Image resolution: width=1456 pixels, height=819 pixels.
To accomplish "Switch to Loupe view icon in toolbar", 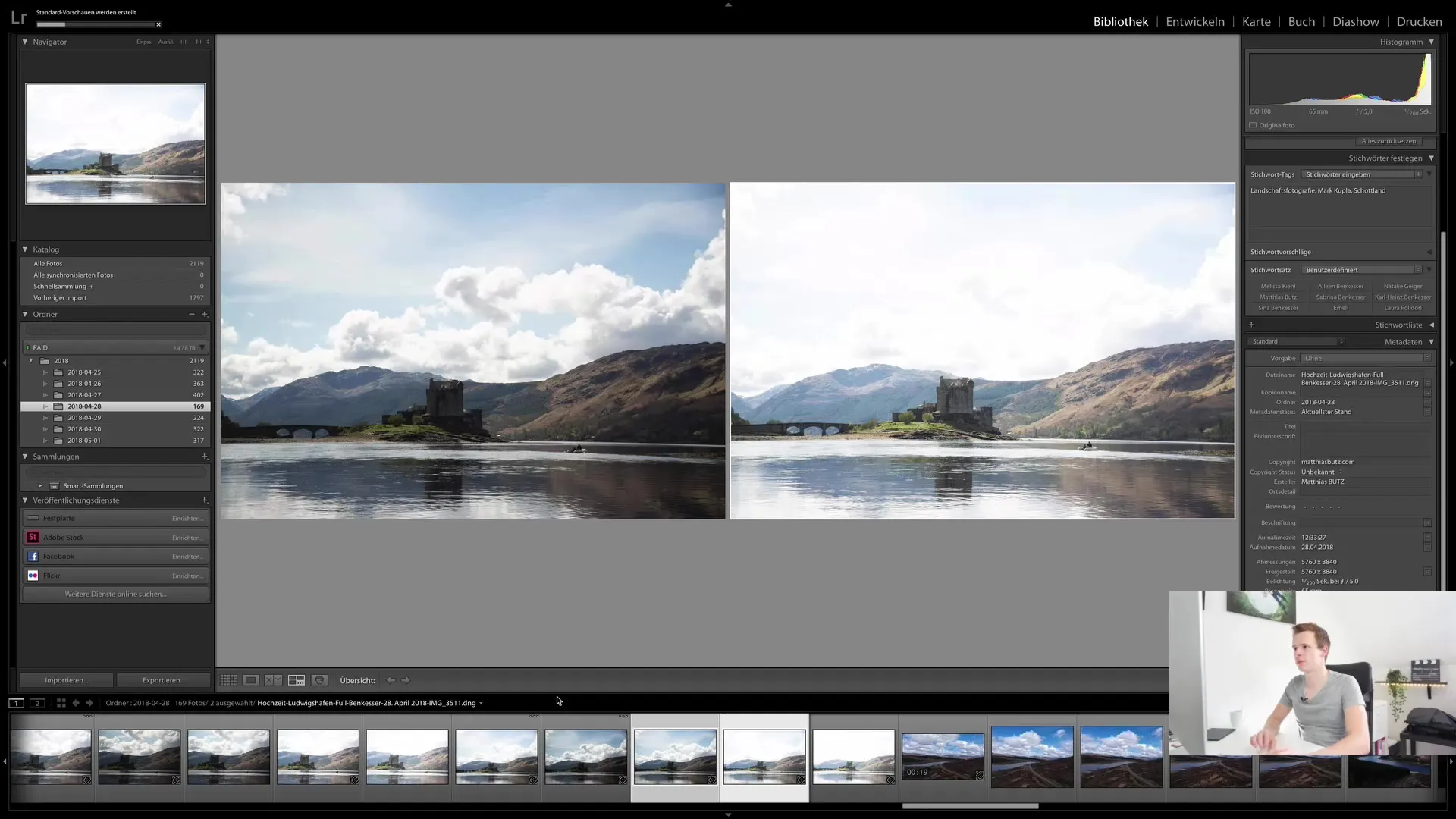I will (250, 680).
